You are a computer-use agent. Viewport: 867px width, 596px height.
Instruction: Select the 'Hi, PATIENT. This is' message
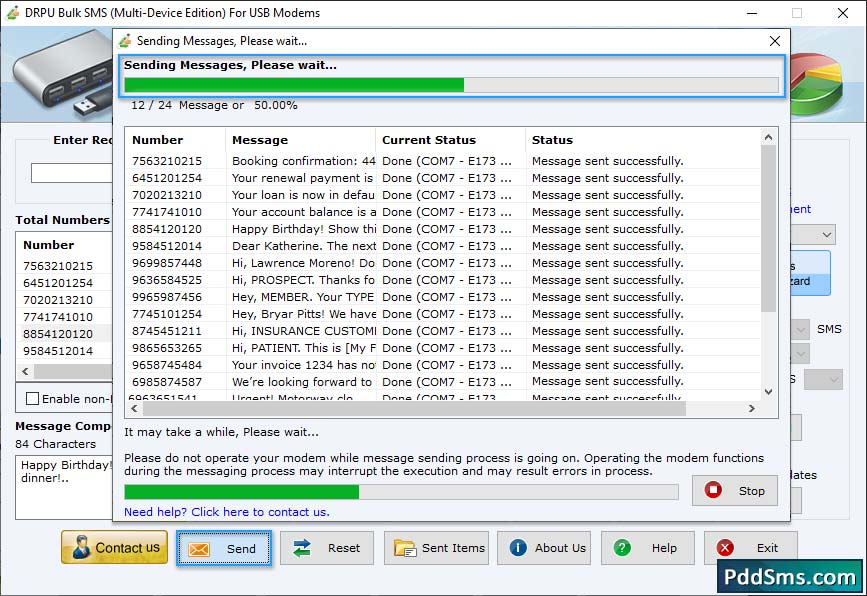coord(302,348)
